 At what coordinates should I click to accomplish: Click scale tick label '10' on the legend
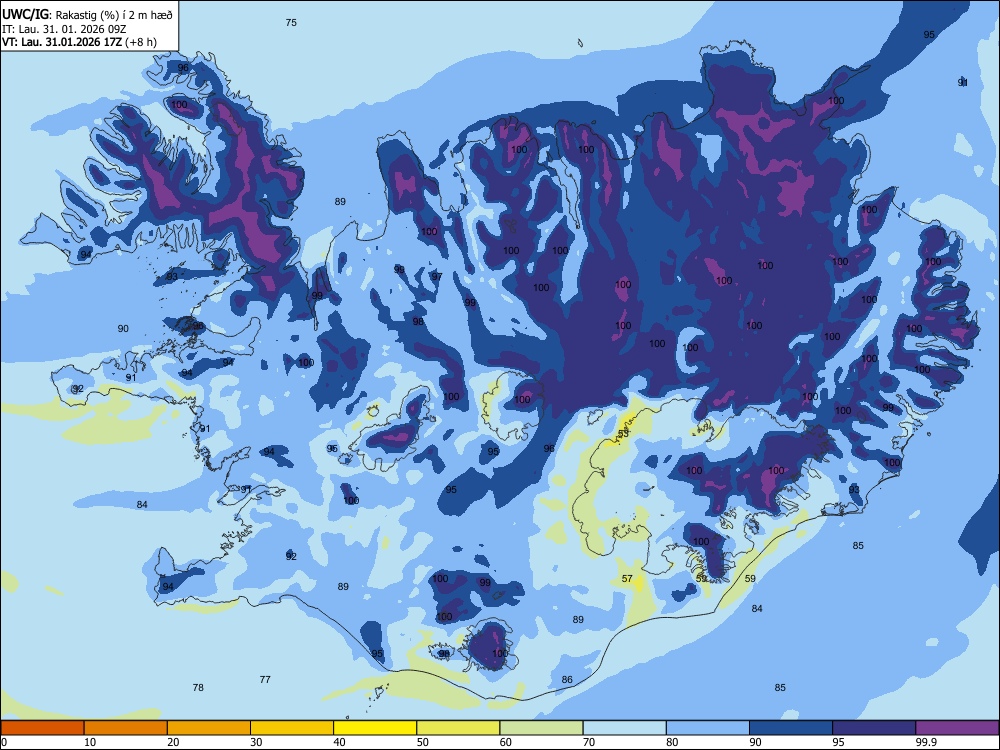(x=90, y=742)
